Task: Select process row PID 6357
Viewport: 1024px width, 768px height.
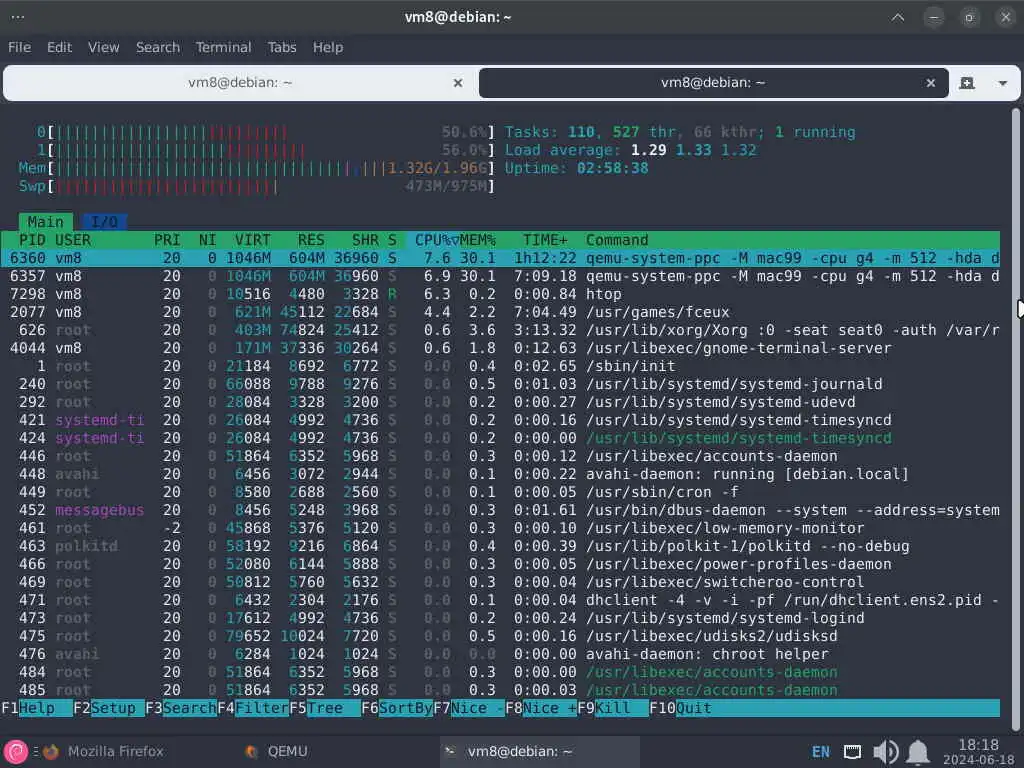Action: pos(500,276)
